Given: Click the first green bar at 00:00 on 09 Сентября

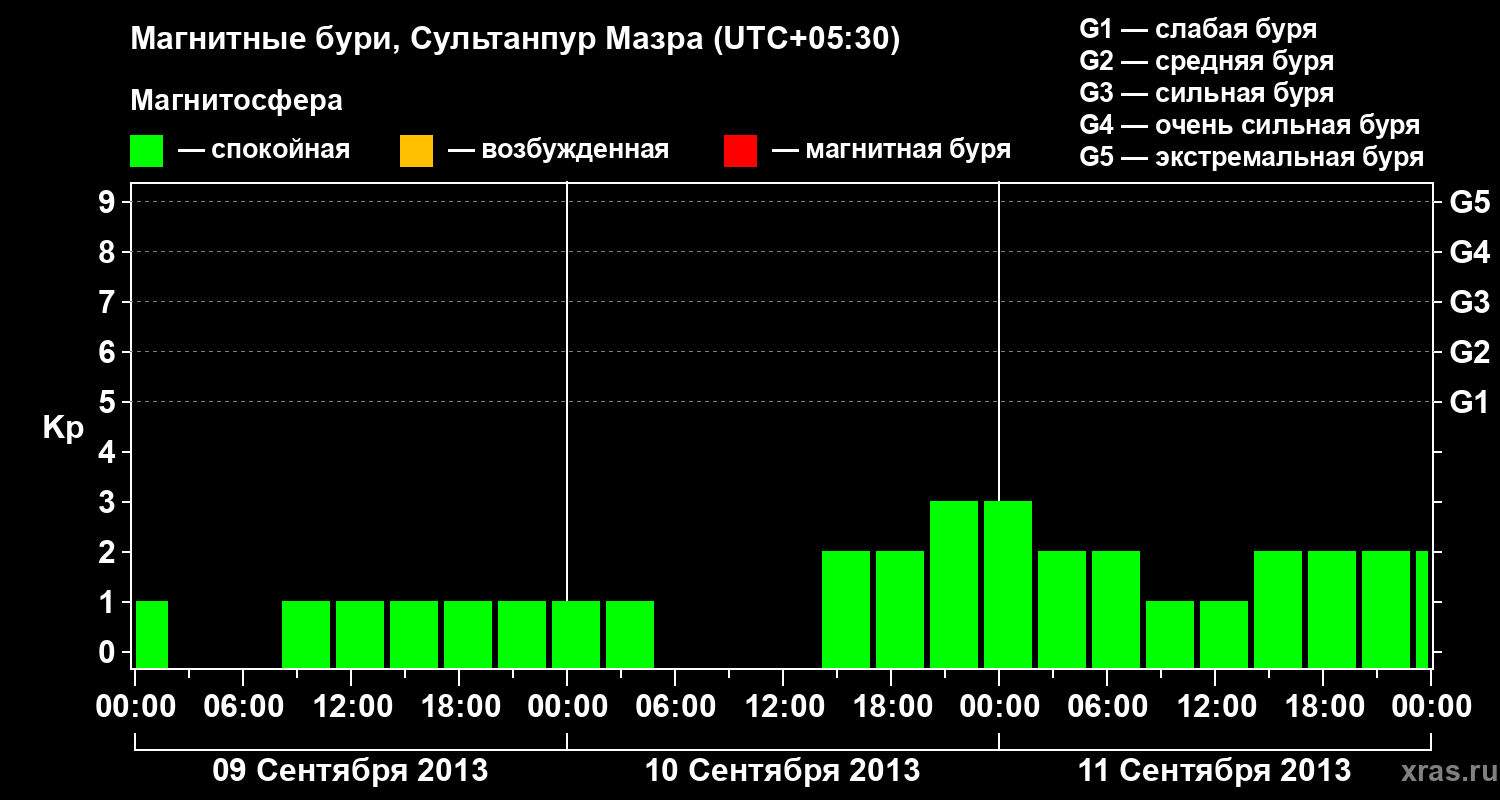Looking at the screenshot, I should click(152, 634).
